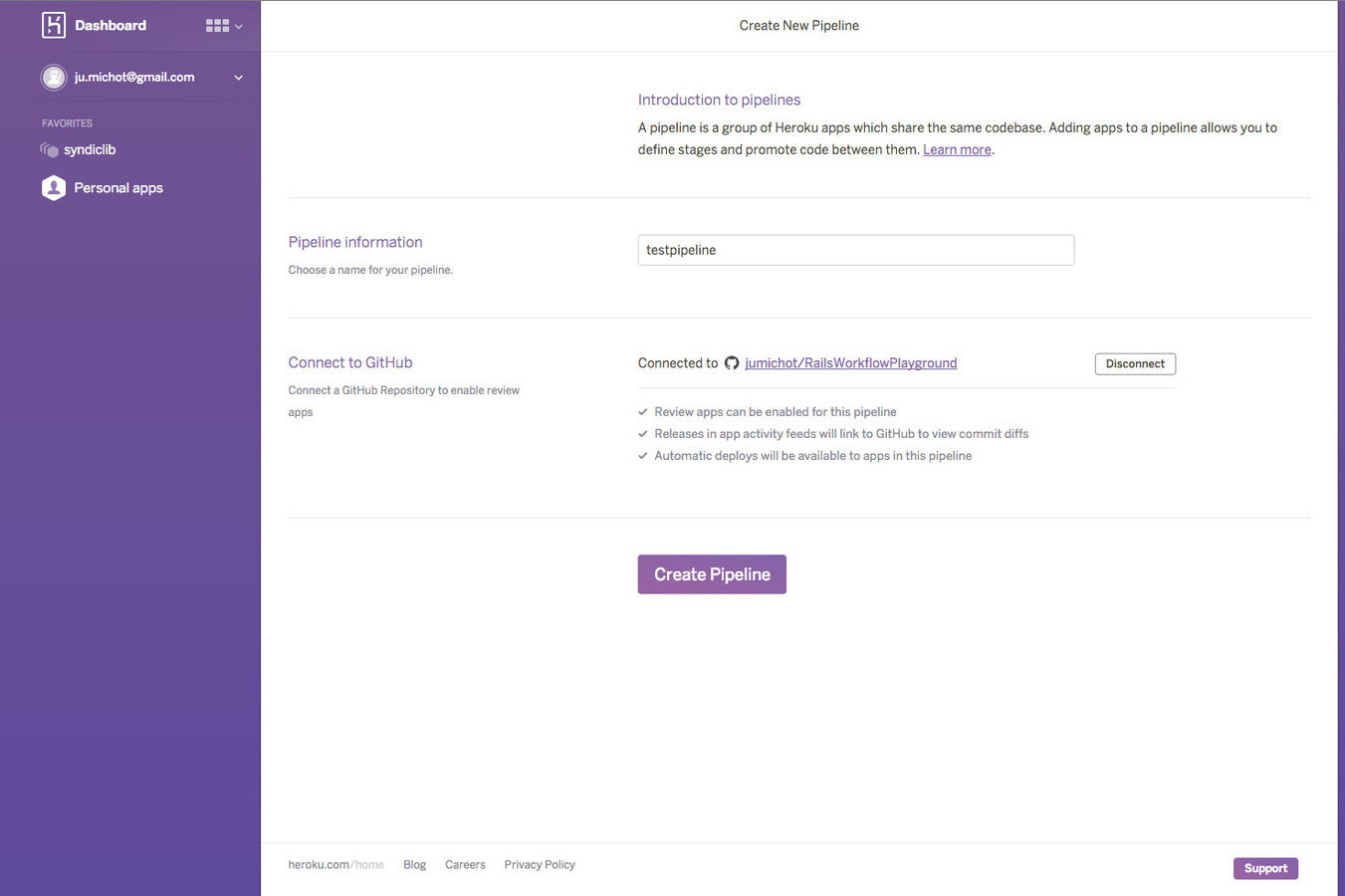Viewport: 1345px width, 896px height.
Task: Open the Blog footer link
Action: pyautogui.click(x=414, y=865)
